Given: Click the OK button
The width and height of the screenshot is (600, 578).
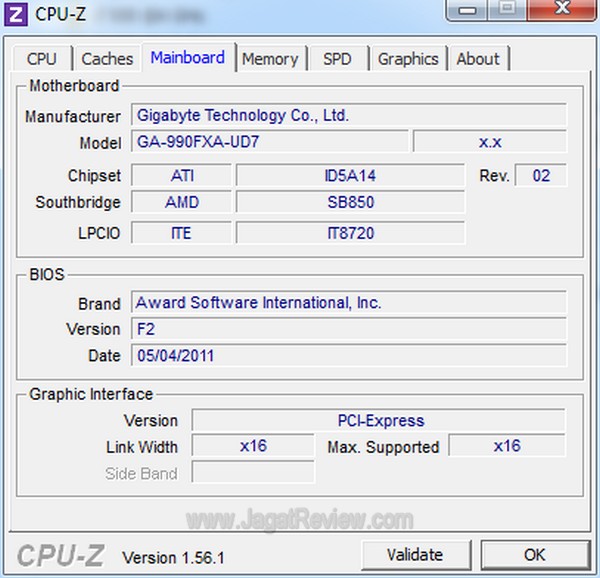Looking at the screenshot, I should tap(535, 555).
